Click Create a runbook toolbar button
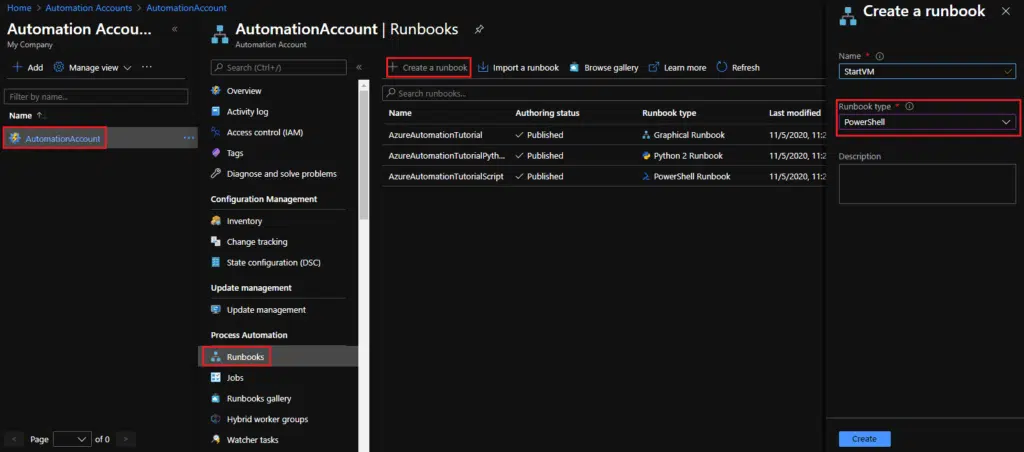The width and height of the screenshot is (1024, 452). click(428, 67)
